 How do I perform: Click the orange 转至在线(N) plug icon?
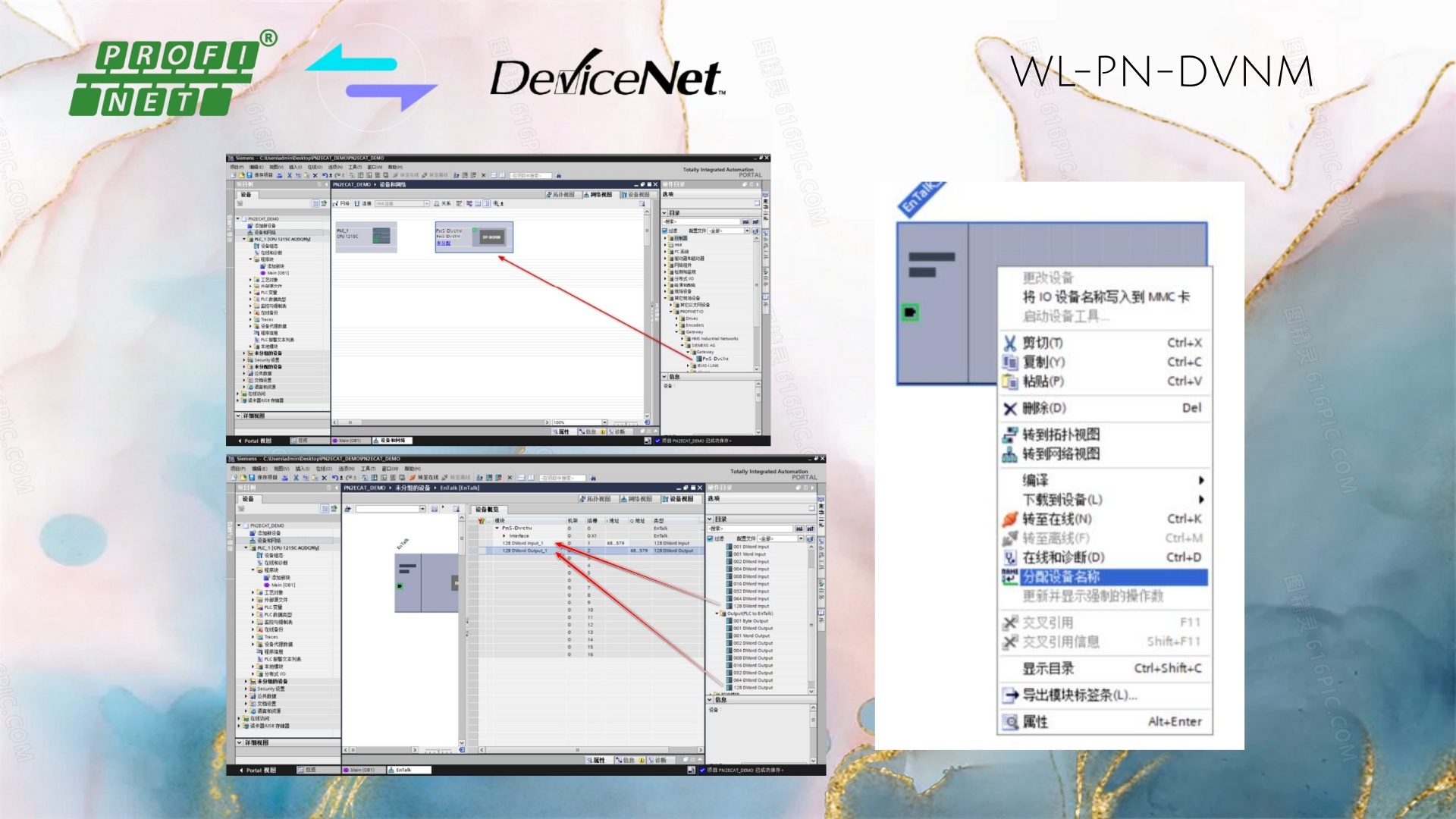[x=1009, y=519]
